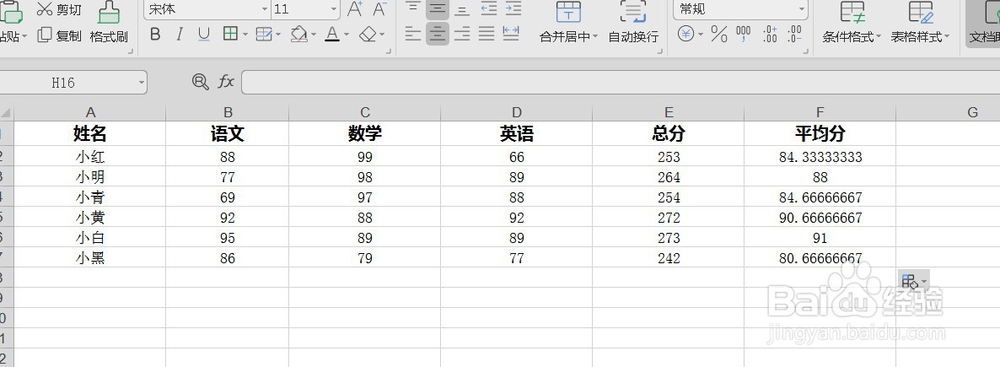Select the cell with total 273
The width and height of the screenshot is (1000, 367).
tap(668, 238)
